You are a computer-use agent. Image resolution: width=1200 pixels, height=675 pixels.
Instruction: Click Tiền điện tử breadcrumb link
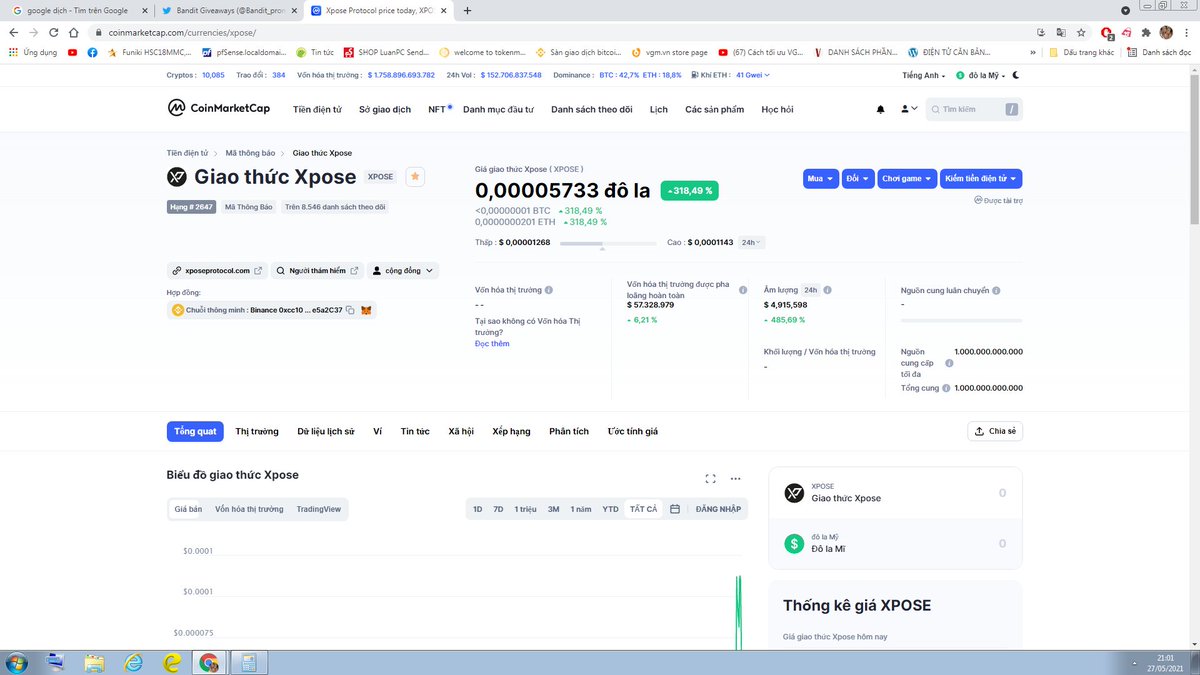pyautogui.click(x=187, y=153)
